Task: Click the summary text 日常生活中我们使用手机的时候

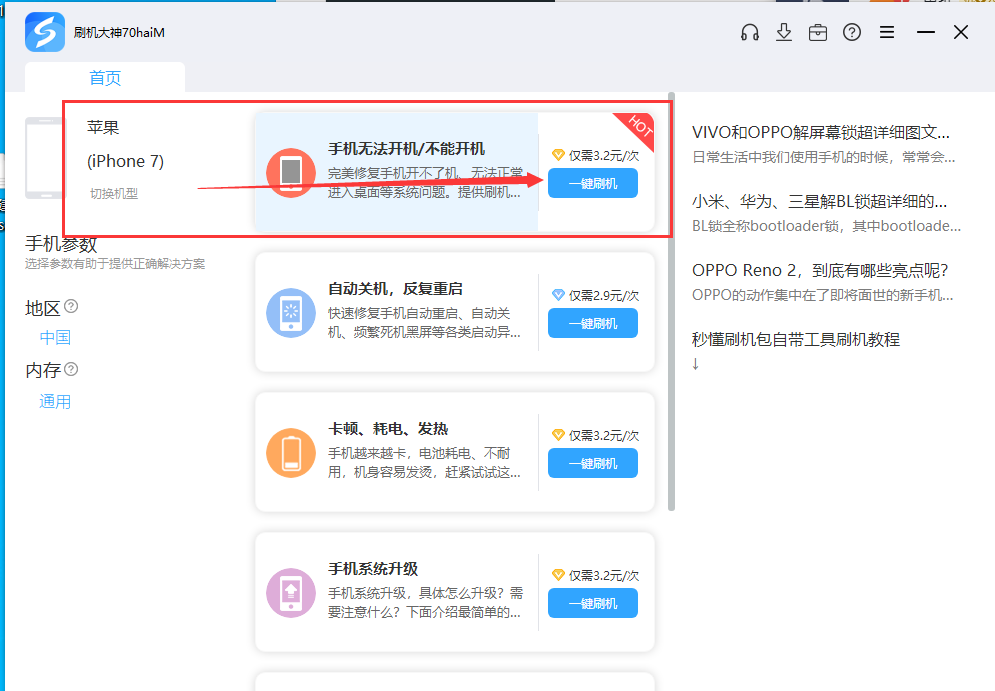Action: click(823, 157)
